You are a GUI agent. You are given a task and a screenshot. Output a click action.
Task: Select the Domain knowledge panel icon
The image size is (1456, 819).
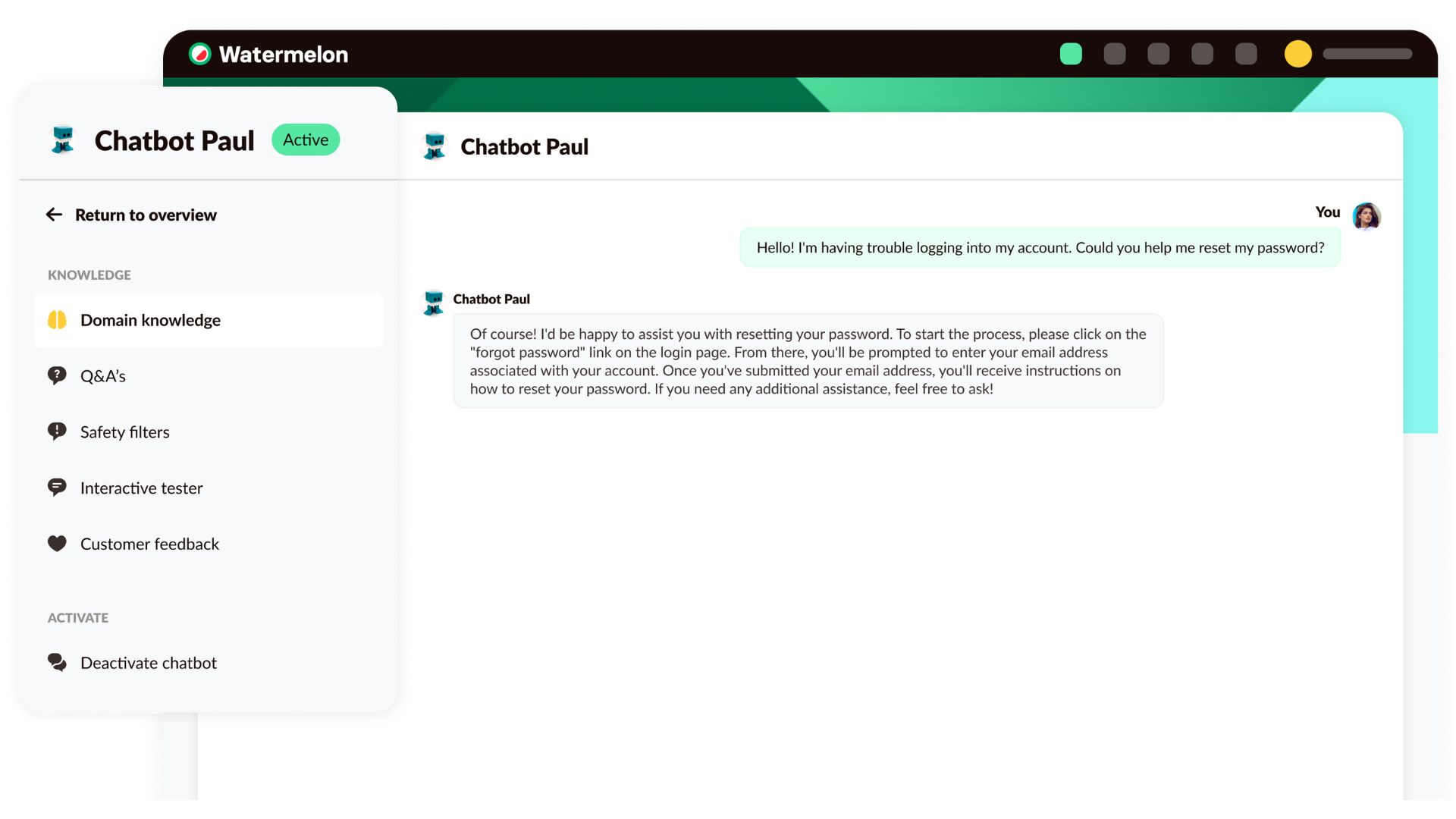pos(57,319)
